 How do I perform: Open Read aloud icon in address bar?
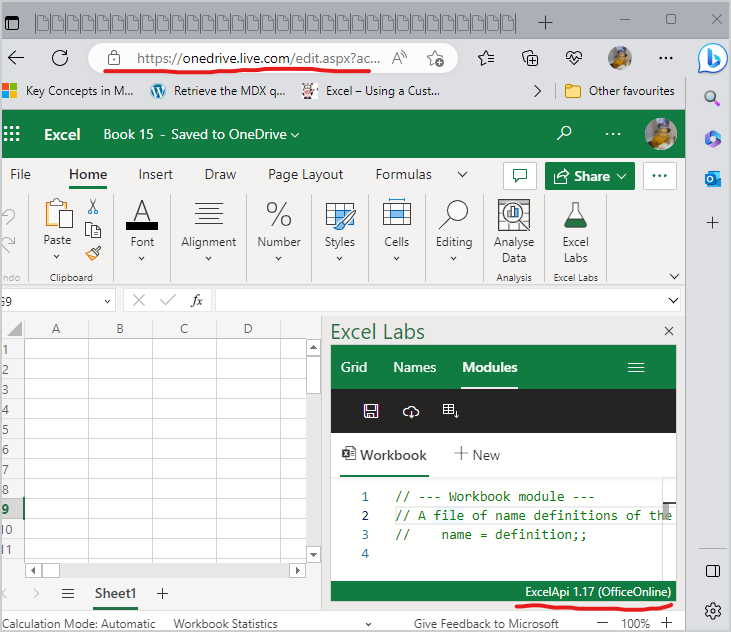[399, 58]
